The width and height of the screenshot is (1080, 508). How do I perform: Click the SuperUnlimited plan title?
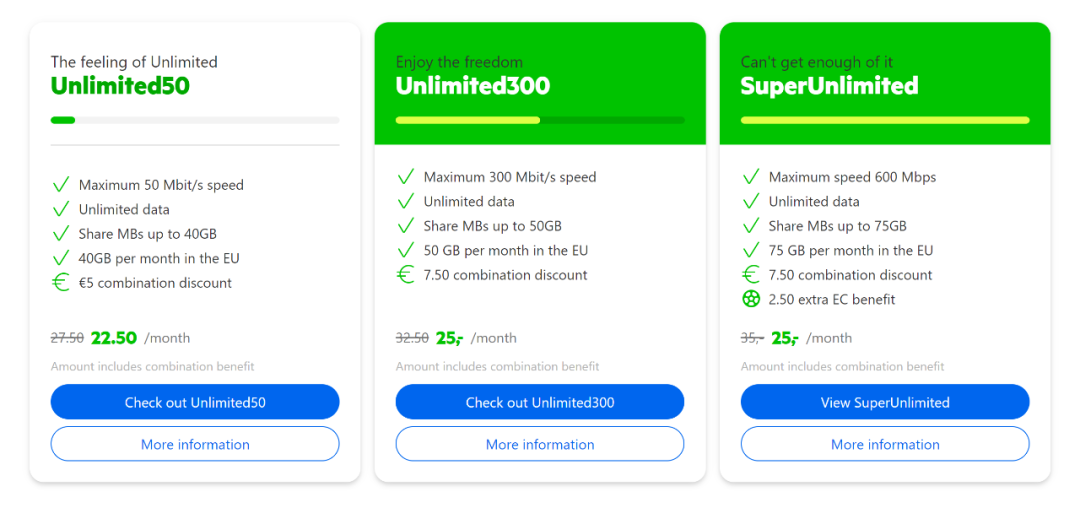pos(829,86)
